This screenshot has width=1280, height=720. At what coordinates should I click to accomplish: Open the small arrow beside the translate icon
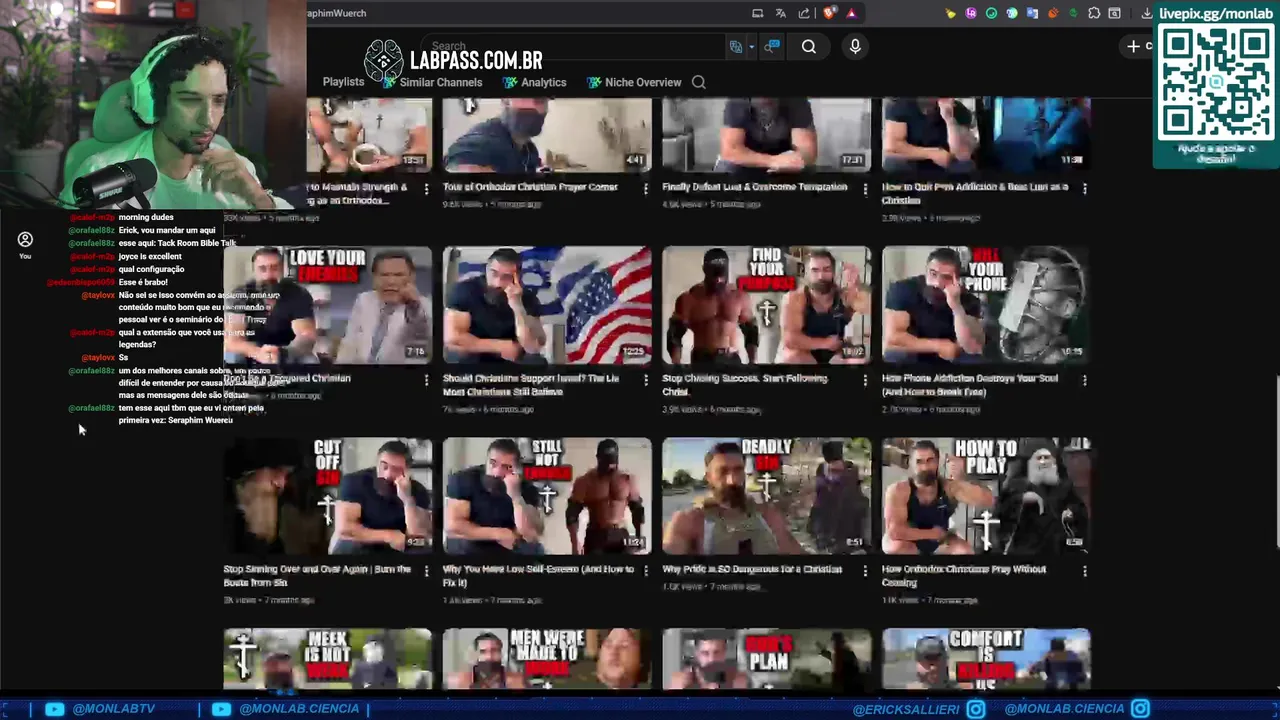point(751,47)
